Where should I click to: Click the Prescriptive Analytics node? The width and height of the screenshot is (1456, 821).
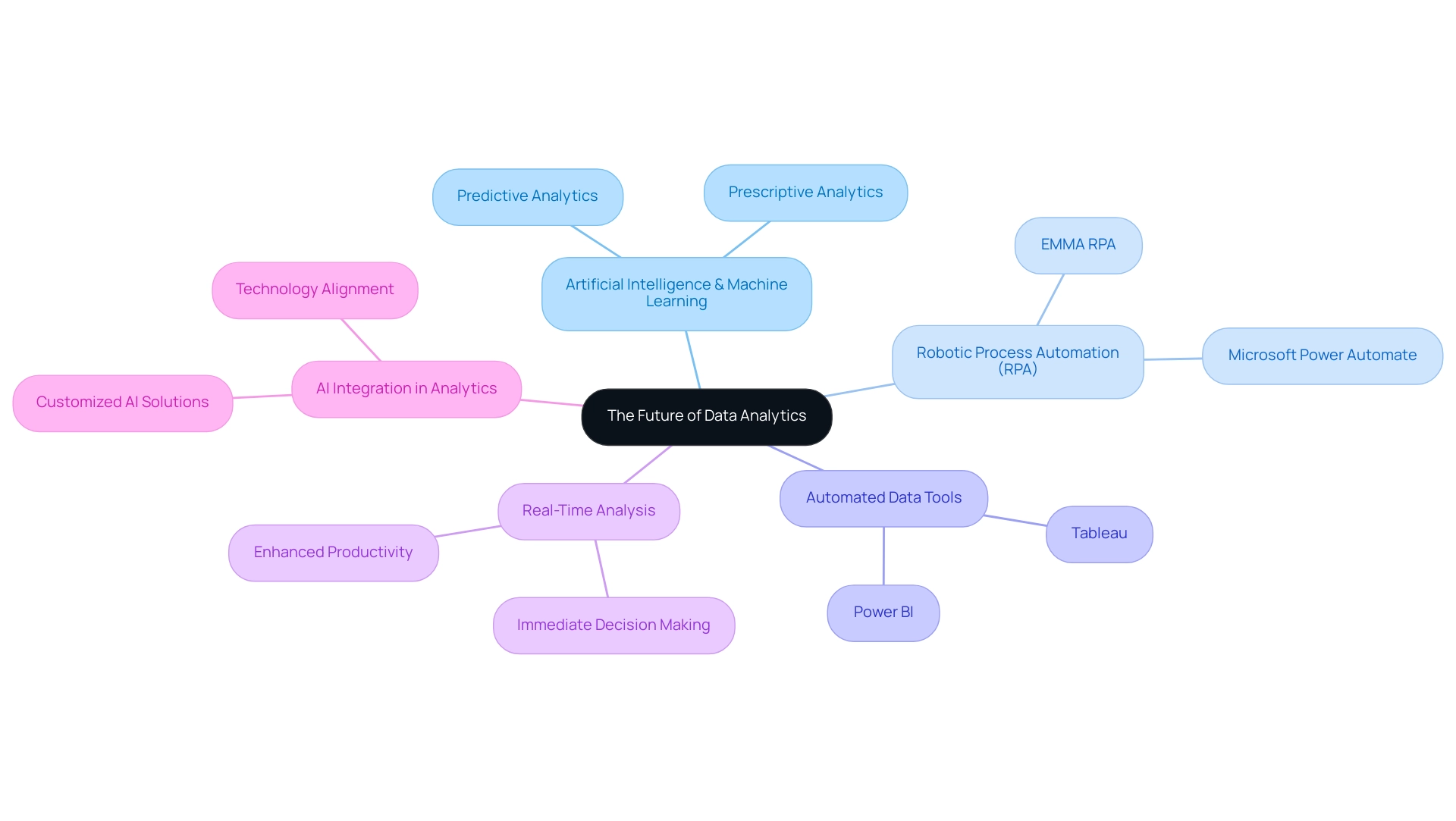click(805, 190)
